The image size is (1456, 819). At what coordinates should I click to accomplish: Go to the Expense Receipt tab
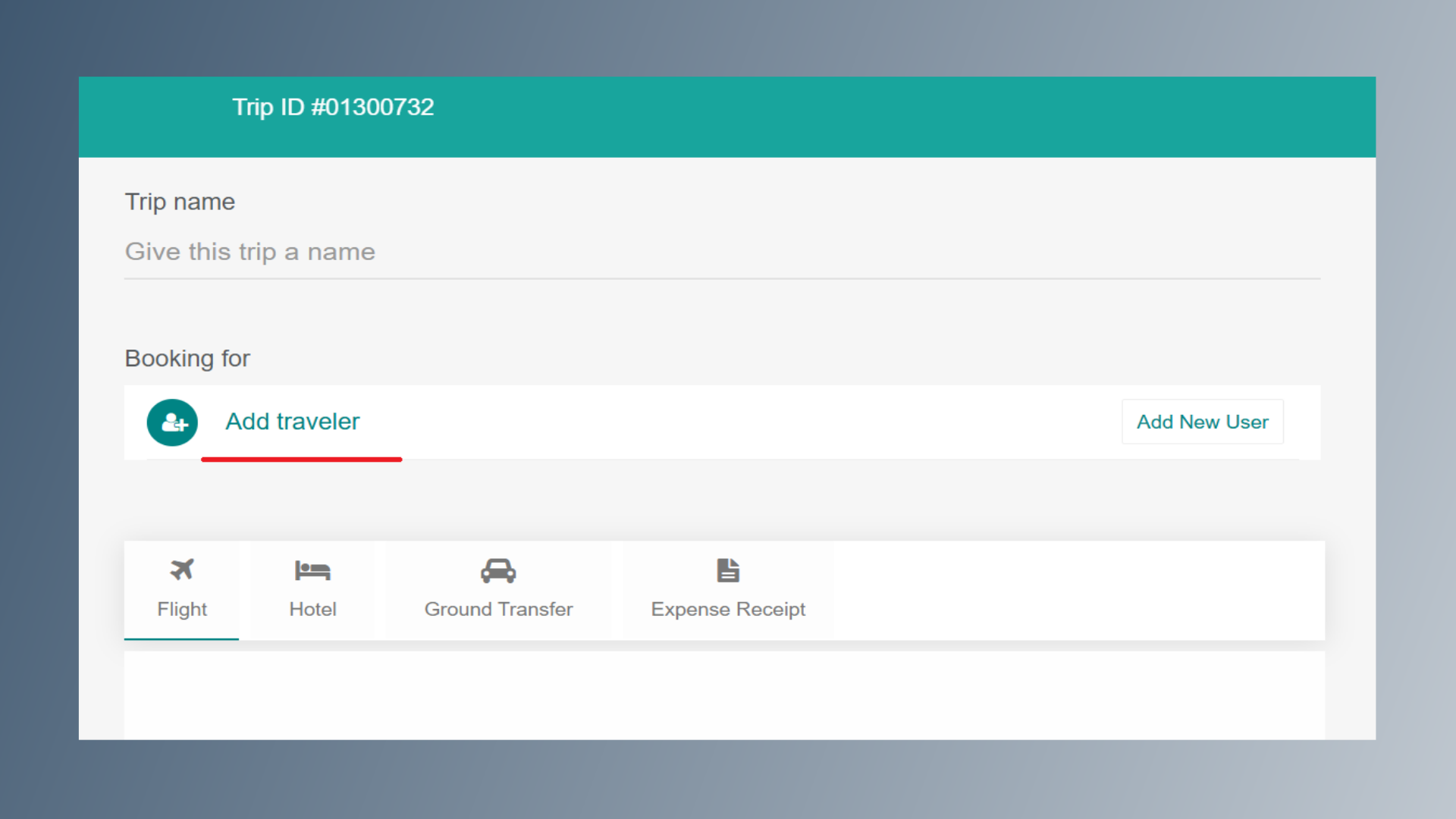pos(728,609)
